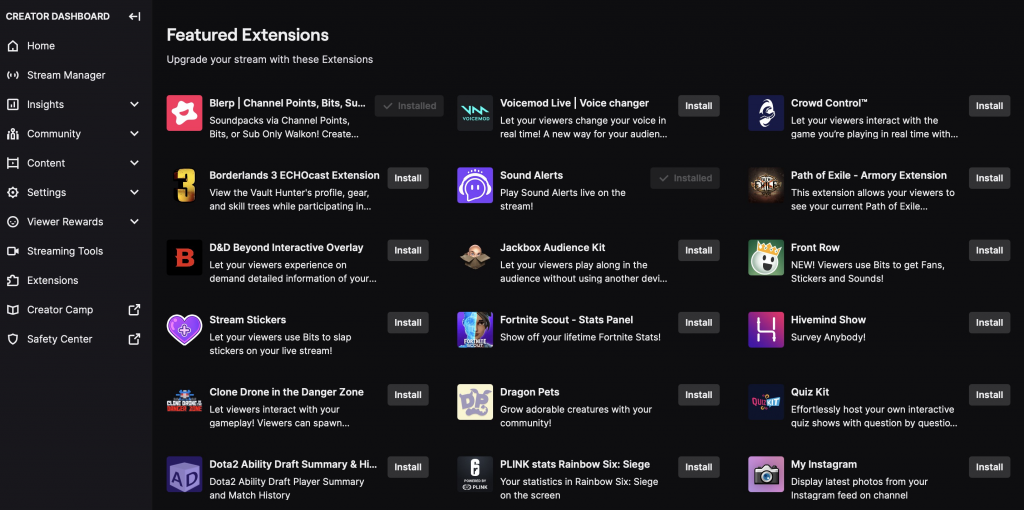Image resolution: width=1024 pixels, height=510 pixels.
Task: Install Jackbox Audience Kit
Action: click(699, 251)
